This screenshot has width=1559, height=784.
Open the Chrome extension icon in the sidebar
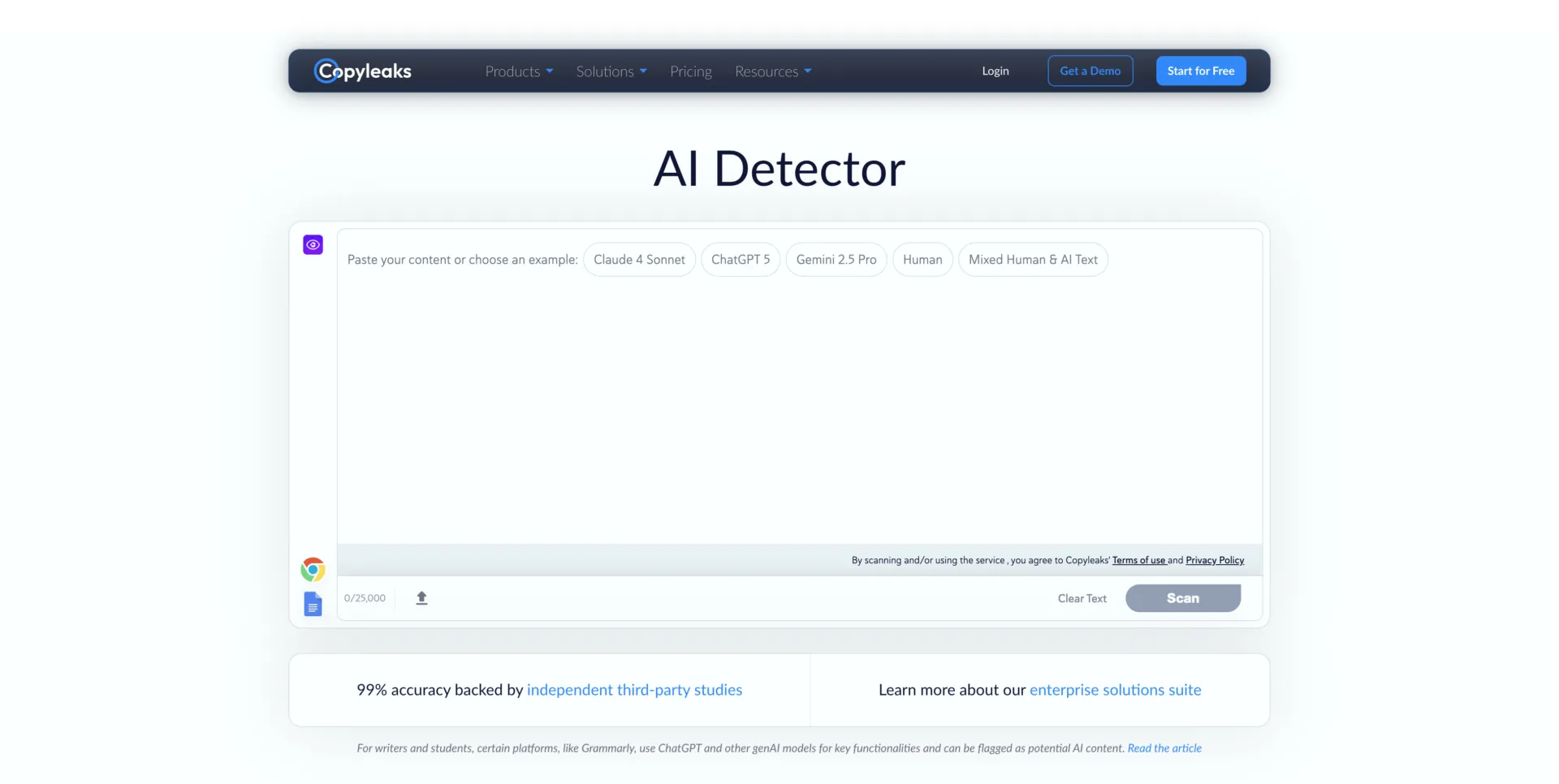pyautogui.click(x=313, y=569)
